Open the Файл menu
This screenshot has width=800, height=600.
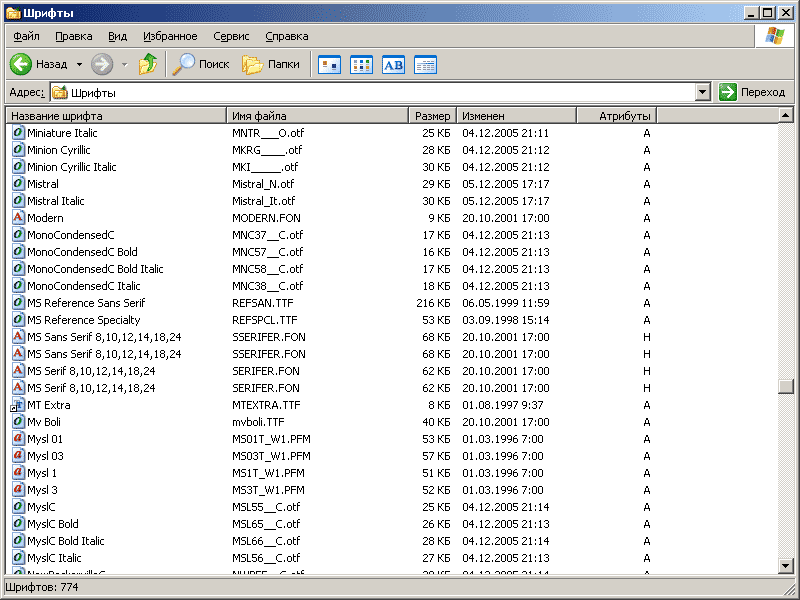pyautogui.click(x=26, y=36)
